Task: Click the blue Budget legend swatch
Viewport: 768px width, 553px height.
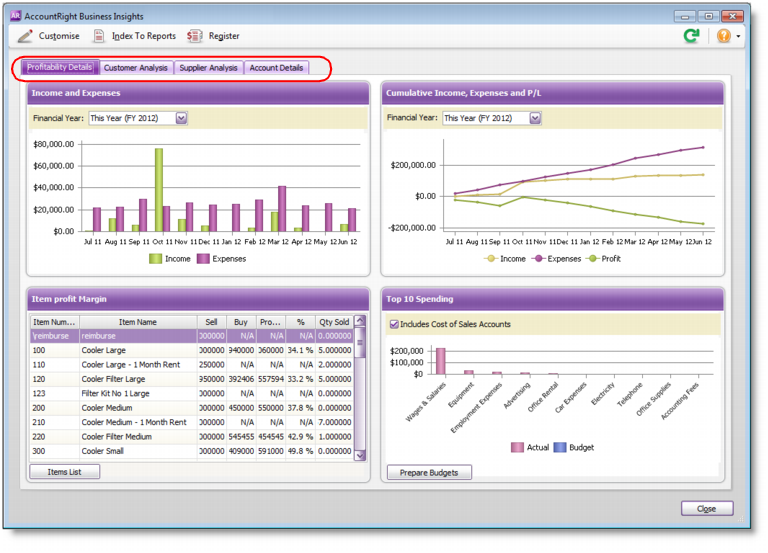Action: click(560, 447)
